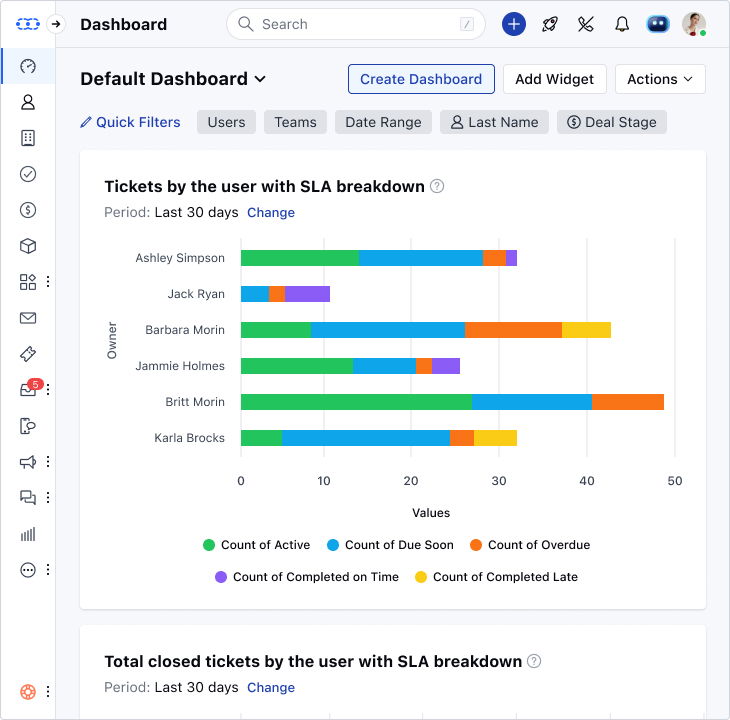Click the rocket icon in top bar
730x720 pixels.
click(550, 24)
